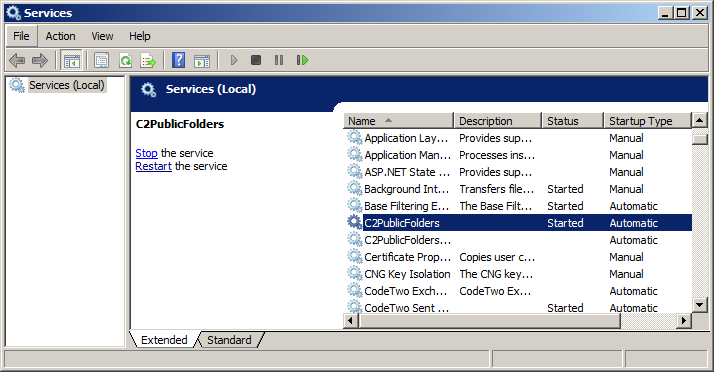Select the C2PublicFolders... truncated service row
The image size is (714, 372).
(518, 240)
